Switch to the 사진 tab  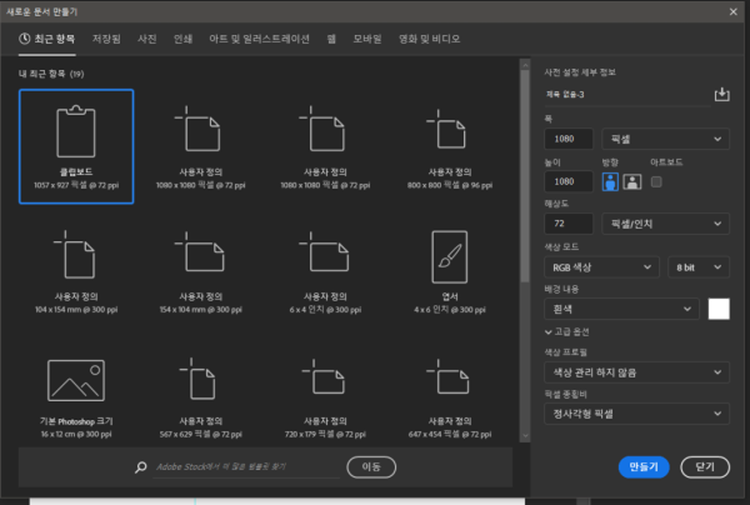coord(147,39)
